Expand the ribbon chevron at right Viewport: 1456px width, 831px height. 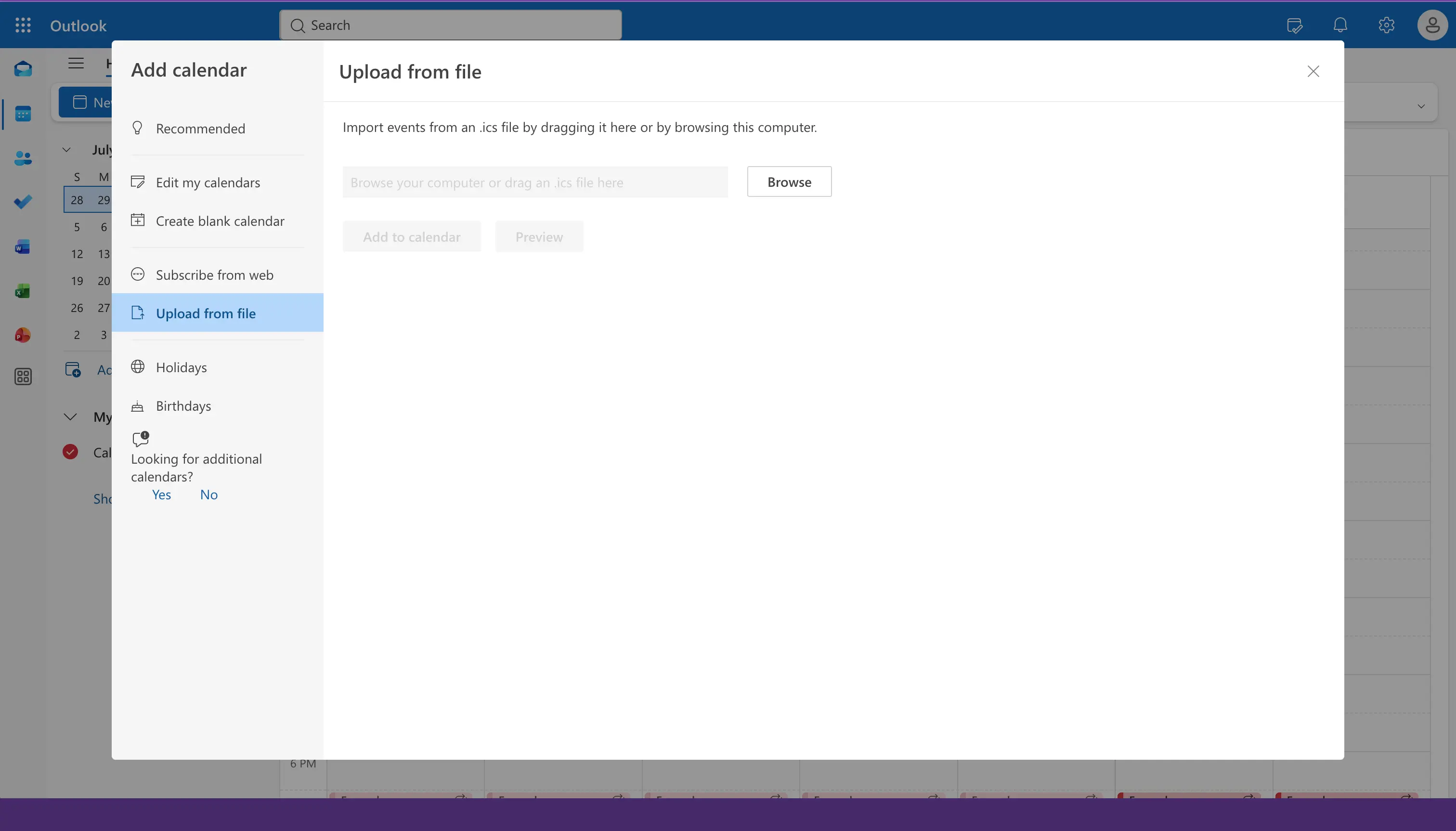click(1421, 106)
